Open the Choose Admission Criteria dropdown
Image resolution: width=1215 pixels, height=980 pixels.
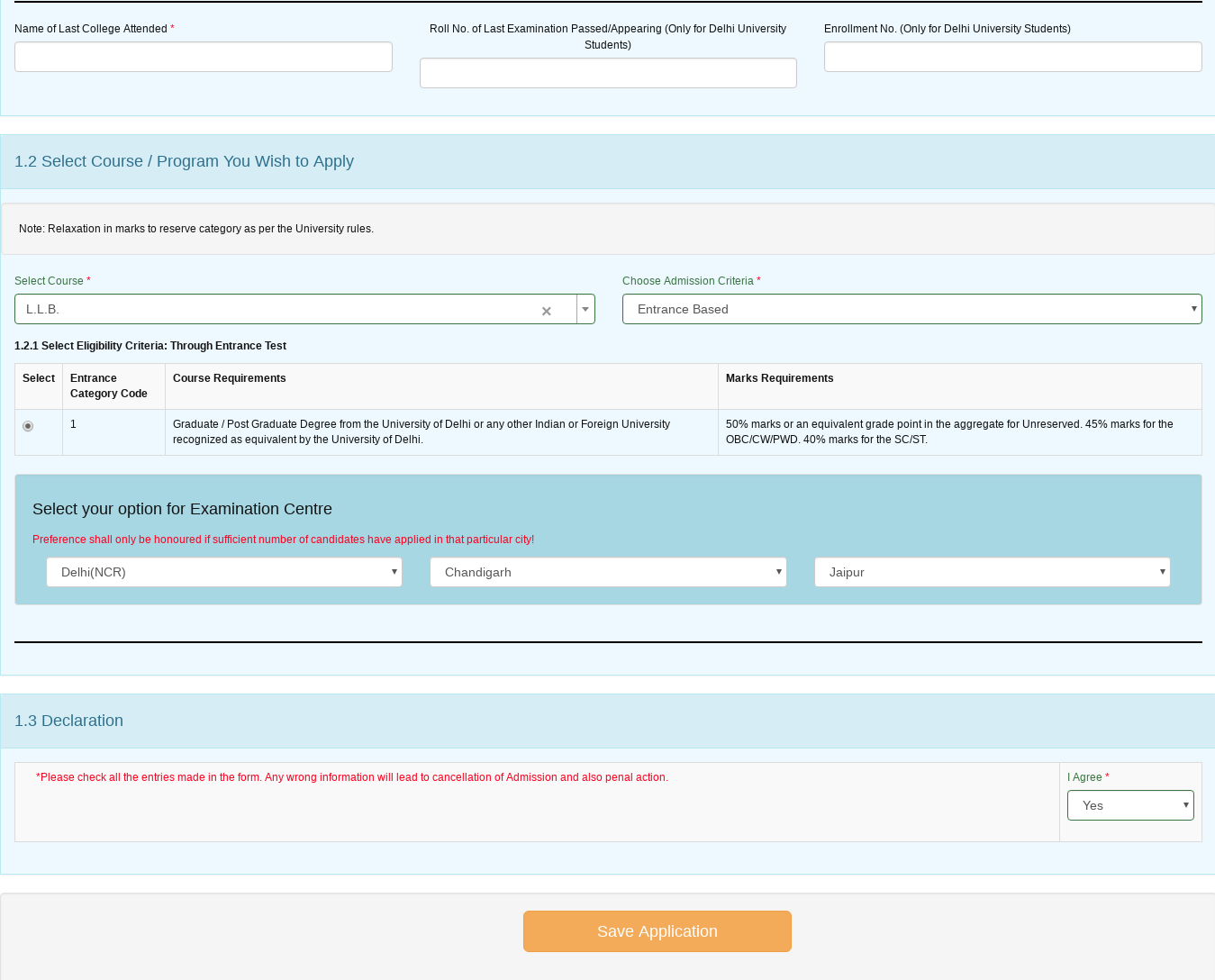[x=911, y=309]
